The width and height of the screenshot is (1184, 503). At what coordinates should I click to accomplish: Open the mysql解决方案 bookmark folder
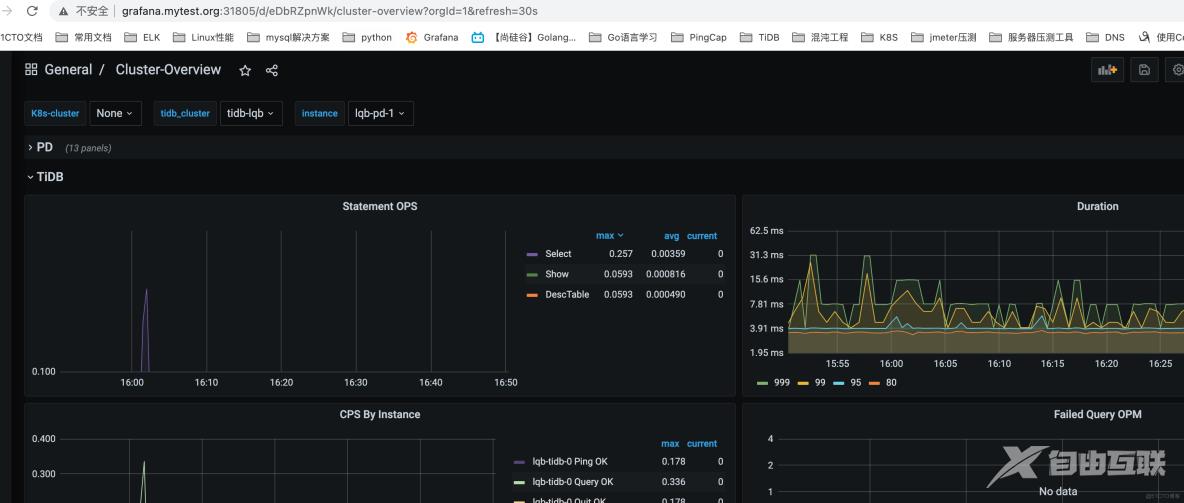coord(288,37)
